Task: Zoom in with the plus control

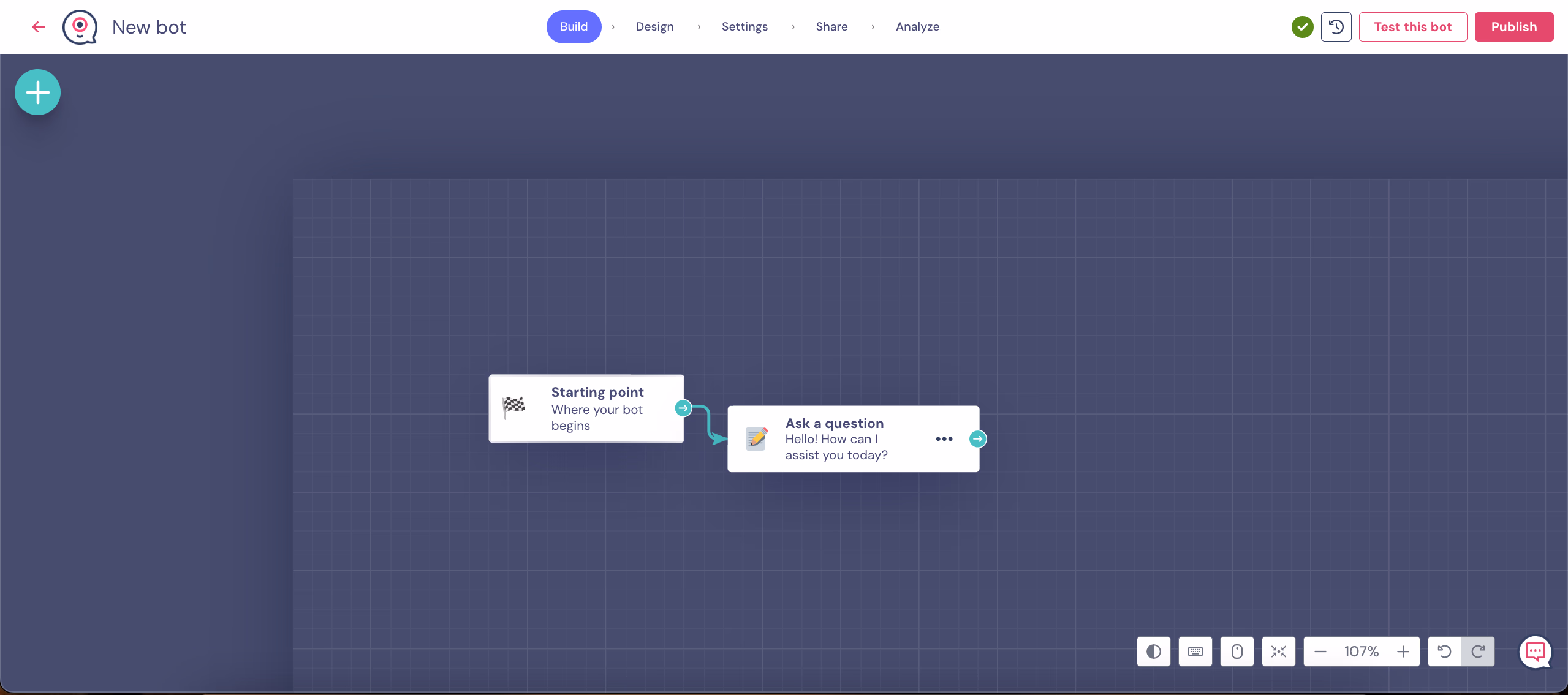Action: (1403, 652)
